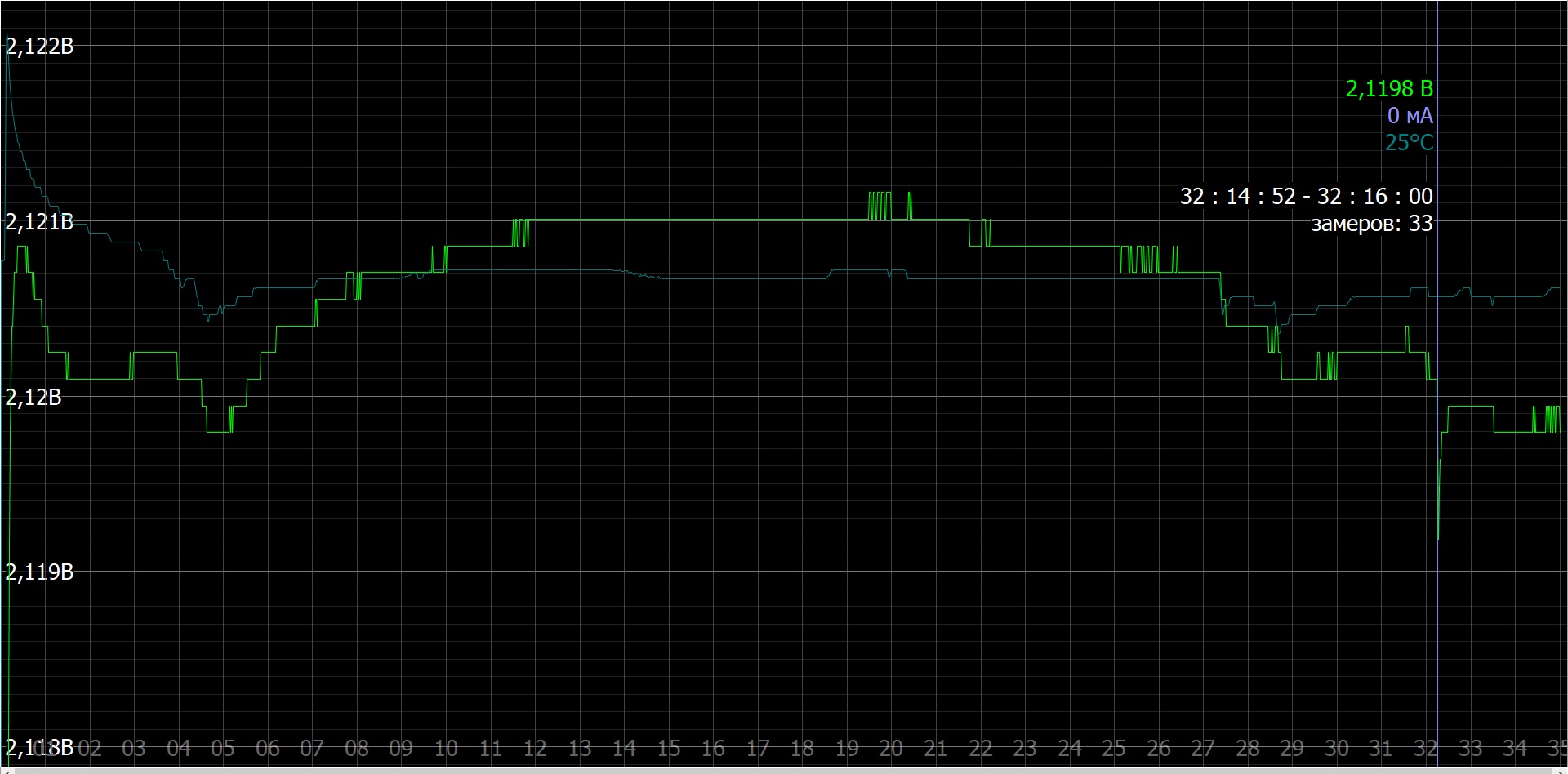This screenshot has height=774, width=1568.
Task: Click the 25 hour label on time axis
Action: [x=1114, y=748]
